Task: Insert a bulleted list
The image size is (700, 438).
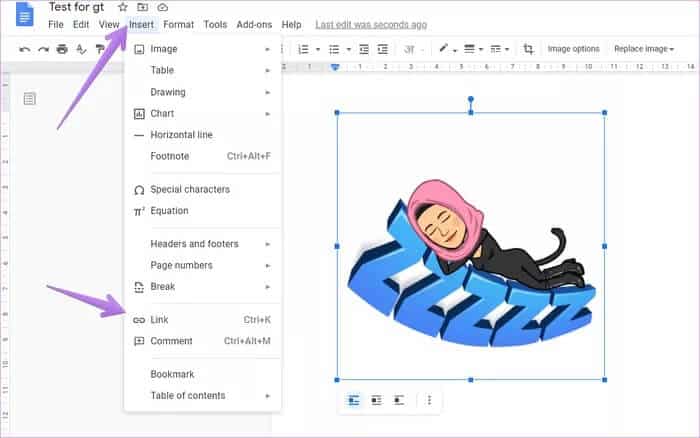Action: [x=334, y=49]
